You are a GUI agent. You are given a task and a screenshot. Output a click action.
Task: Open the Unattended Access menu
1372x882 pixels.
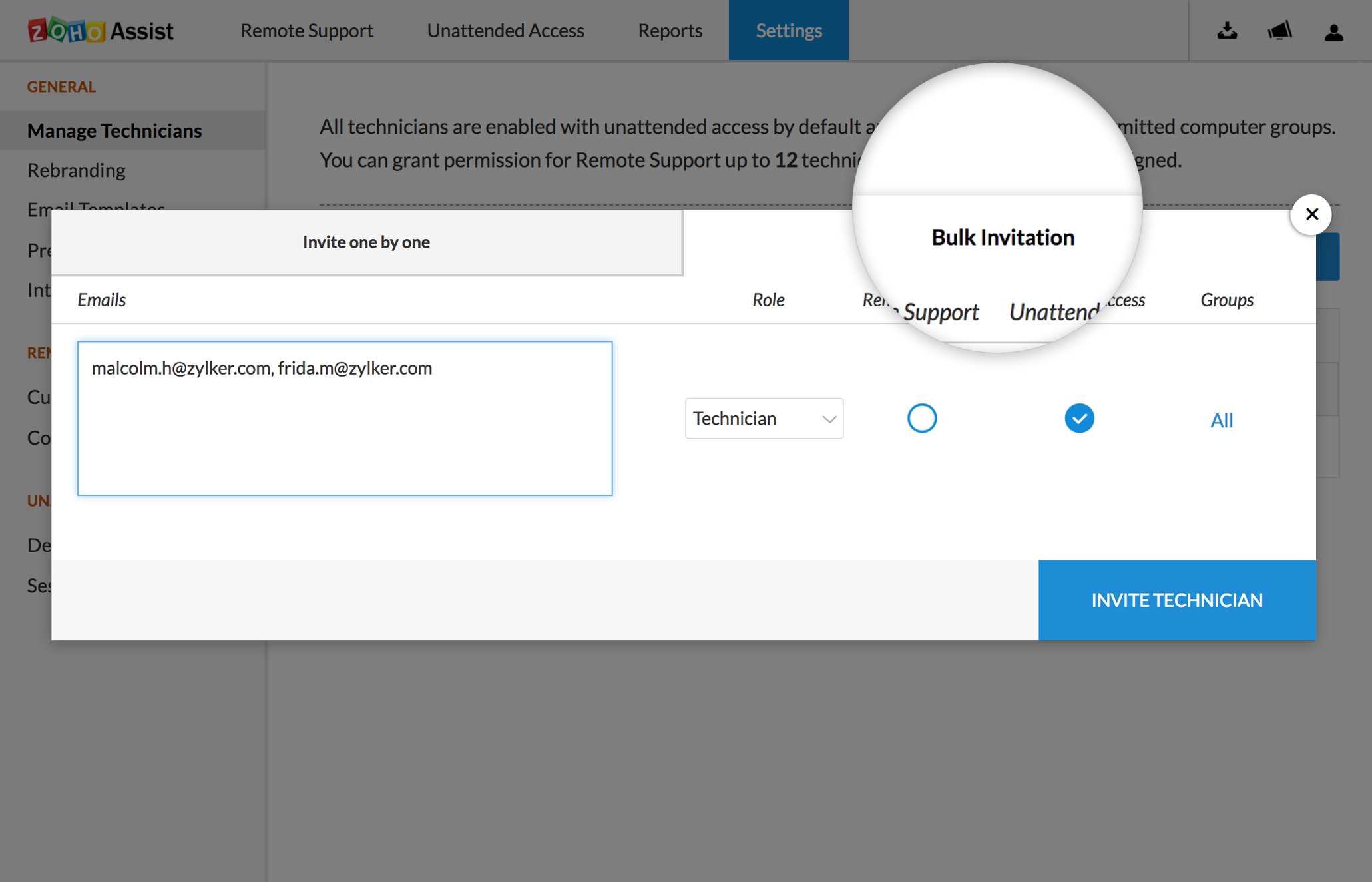(x=505, y=31)
